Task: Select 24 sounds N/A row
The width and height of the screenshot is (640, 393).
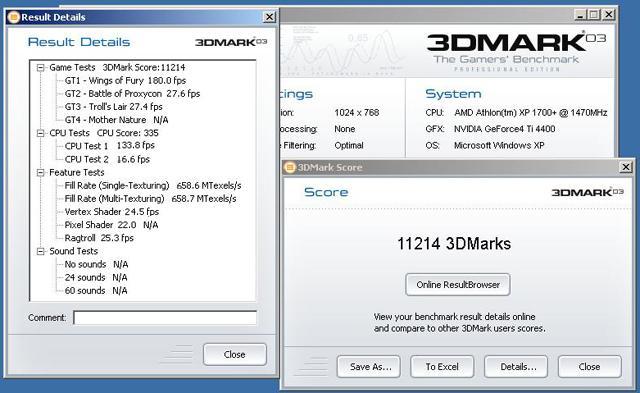Action: click(96, 278)
